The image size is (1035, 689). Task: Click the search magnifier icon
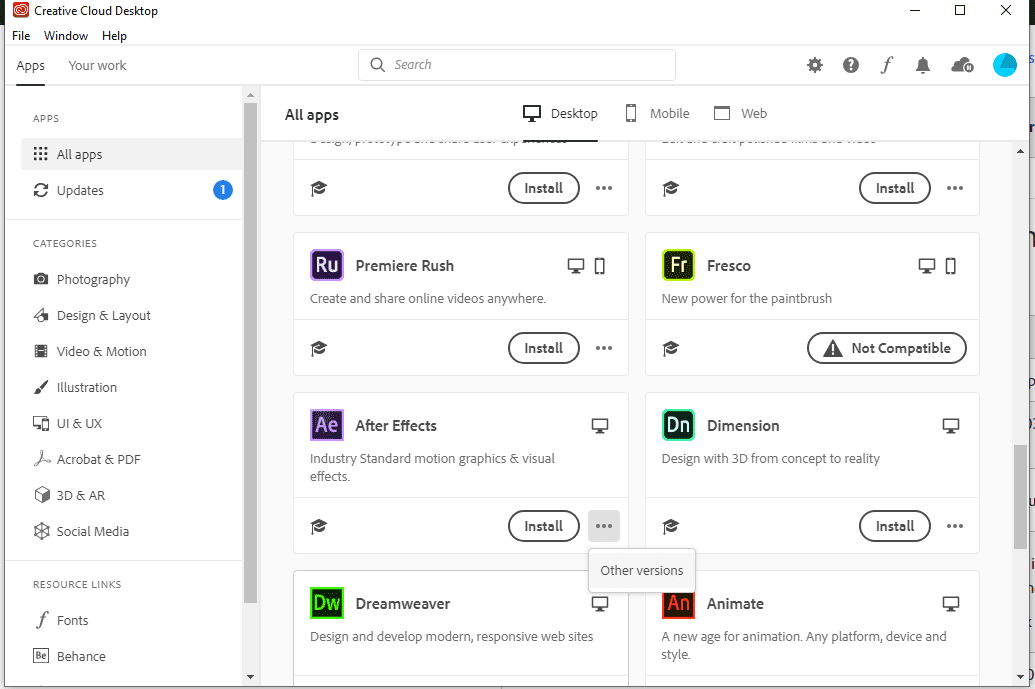pos(378,65)
